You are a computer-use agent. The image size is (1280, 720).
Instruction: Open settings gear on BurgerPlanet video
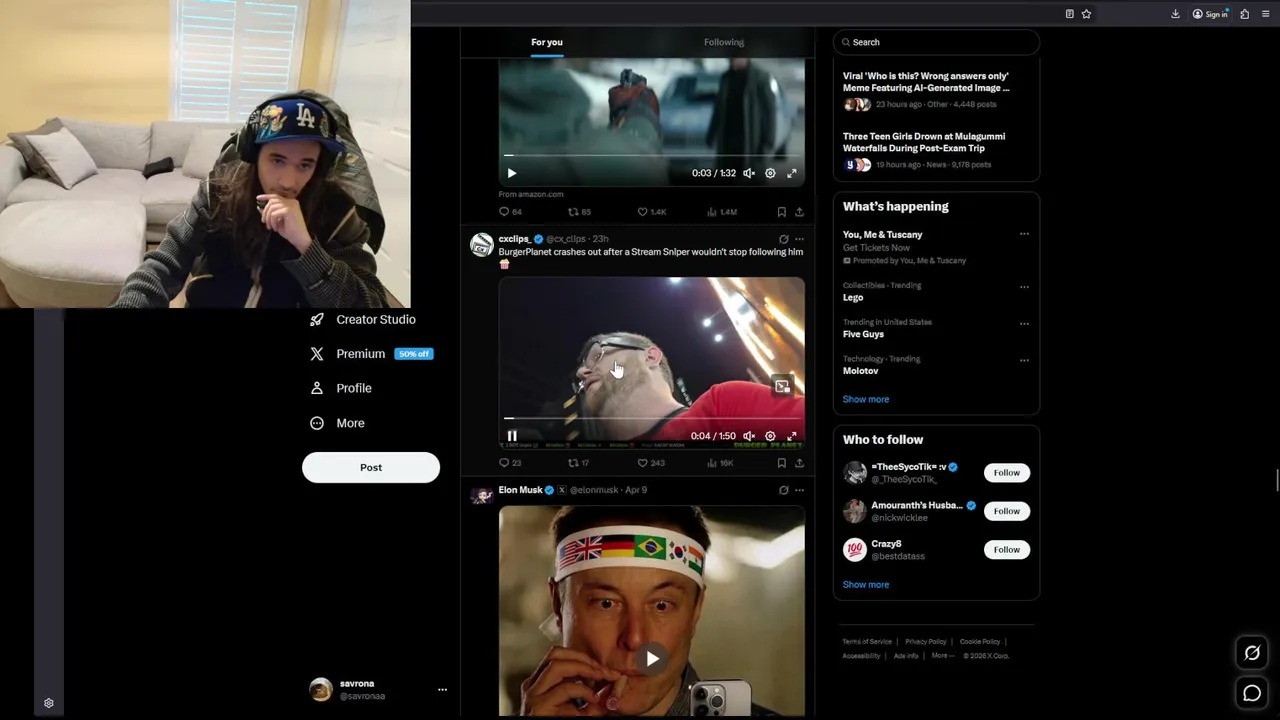coord(770,436)
